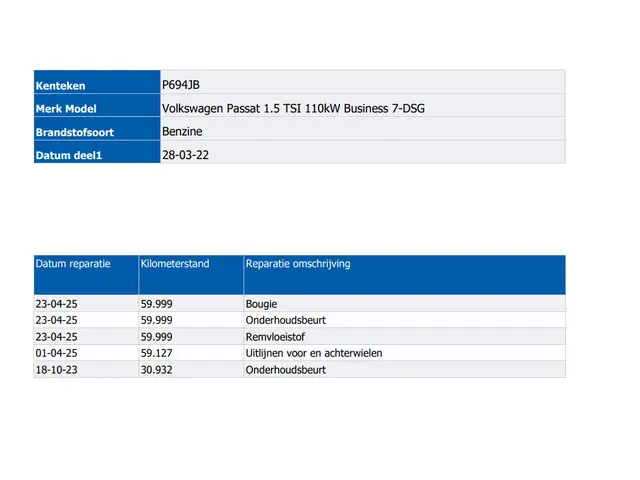Select Onderhoudsbeurt in the 30.932 row
The image size is (640, 480).
[x=285, y=370]
